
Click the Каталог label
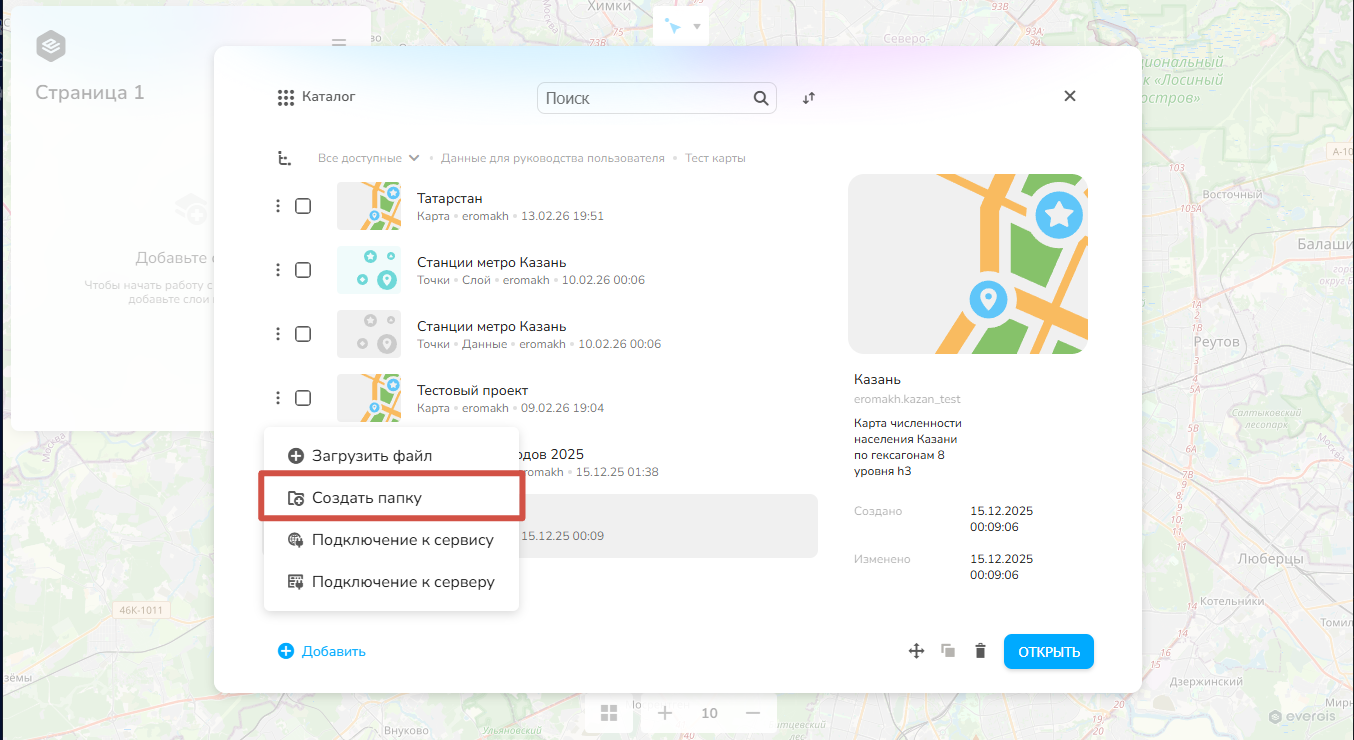(x=329, y=97)
